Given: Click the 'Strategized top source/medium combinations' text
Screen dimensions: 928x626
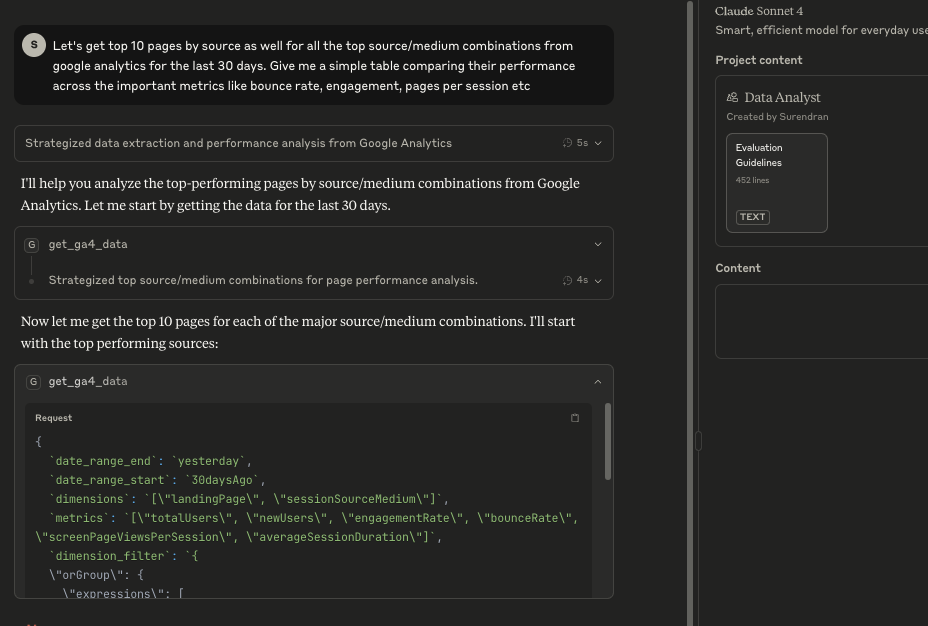Looking at the screenshot, I should coord(263,280).
